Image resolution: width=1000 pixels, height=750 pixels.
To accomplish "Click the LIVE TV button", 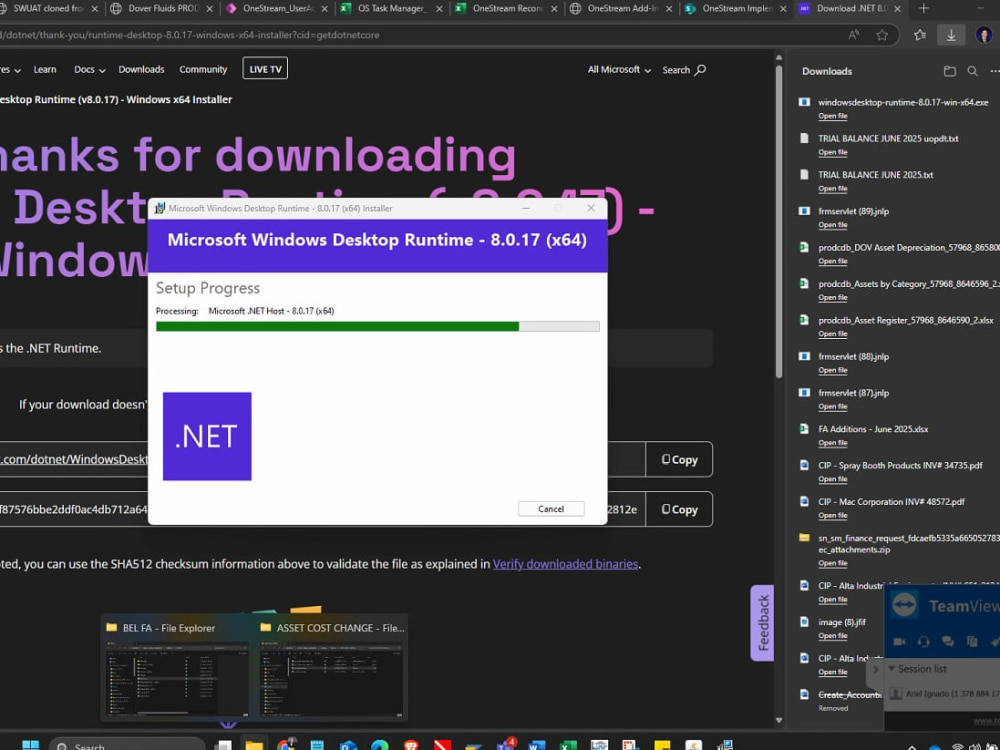I will click(x=265, y=69).
